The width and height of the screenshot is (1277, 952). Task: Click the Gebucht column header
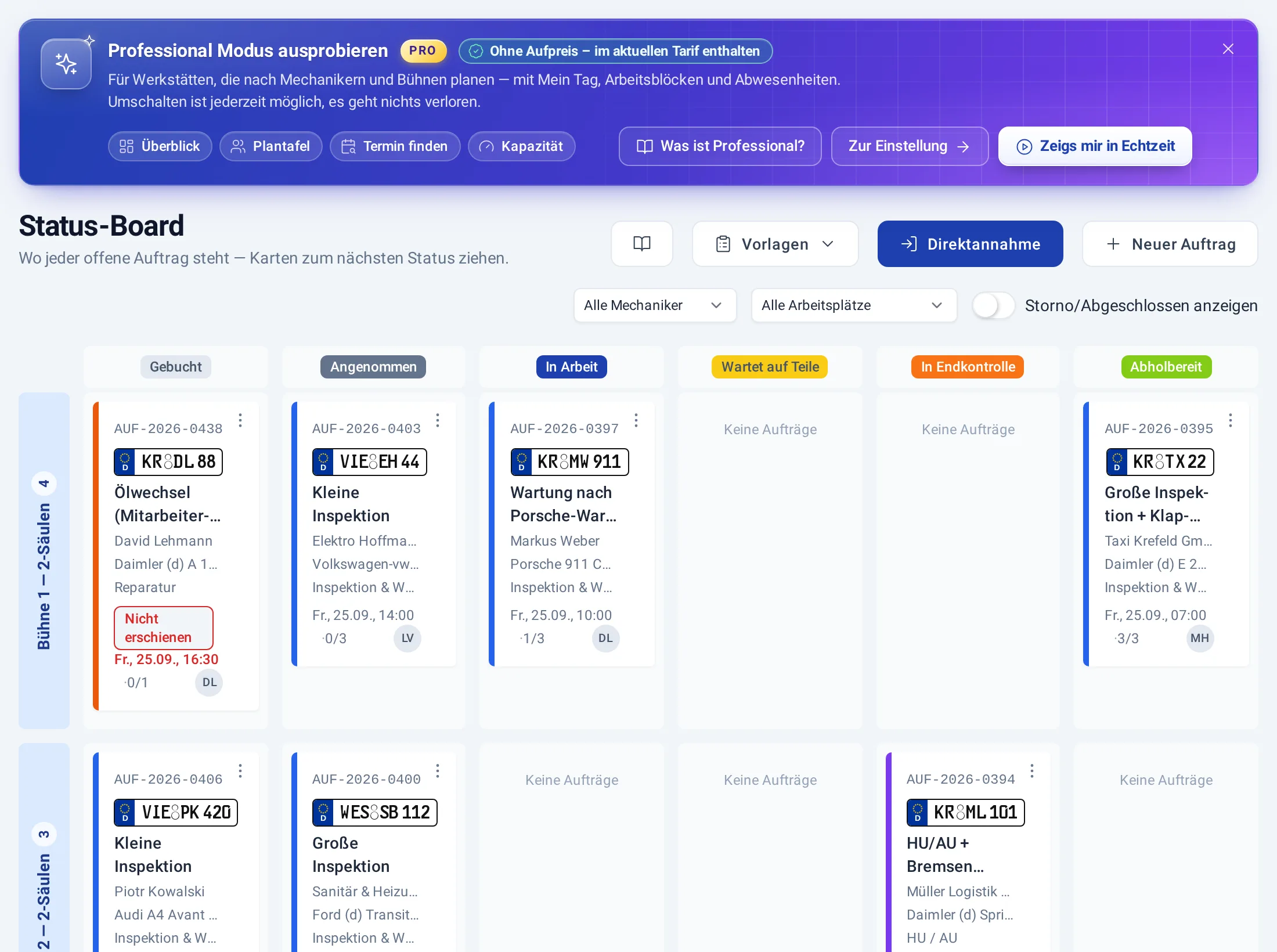point(175,367)
